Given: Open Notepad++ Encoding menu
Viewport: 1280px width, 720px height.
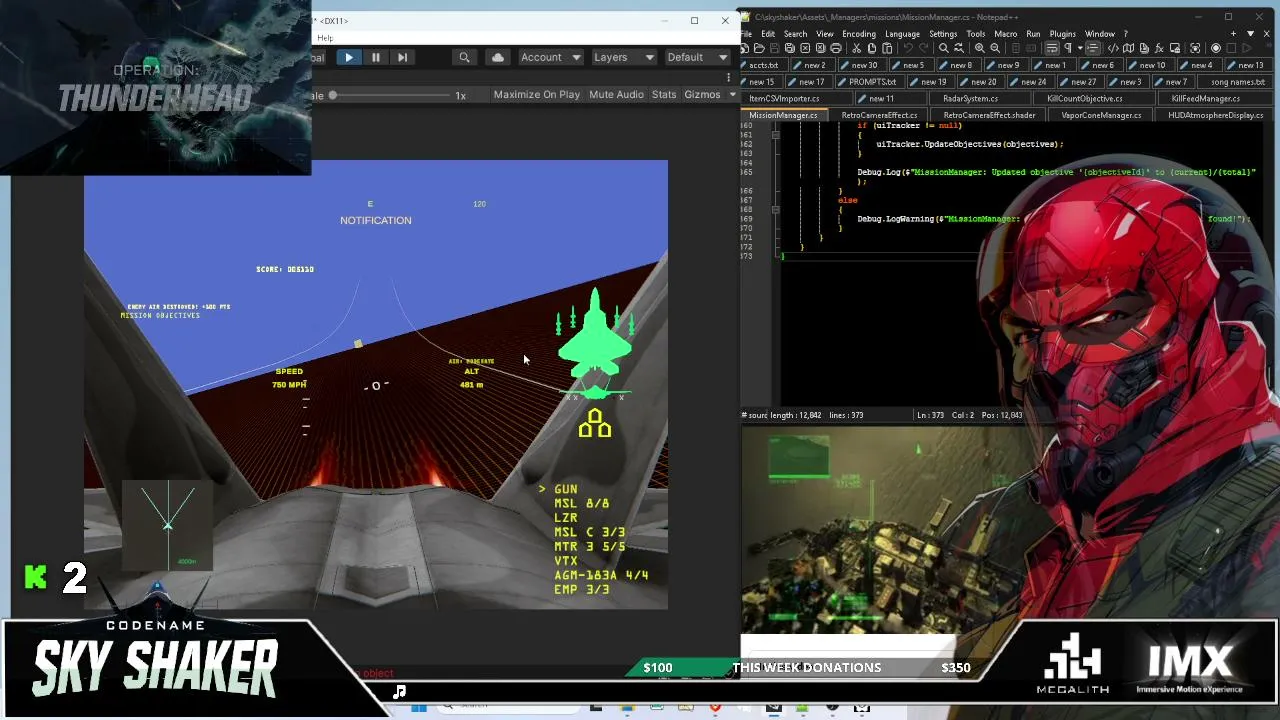Looking at the screenshot, I should [x=858, y=34].
